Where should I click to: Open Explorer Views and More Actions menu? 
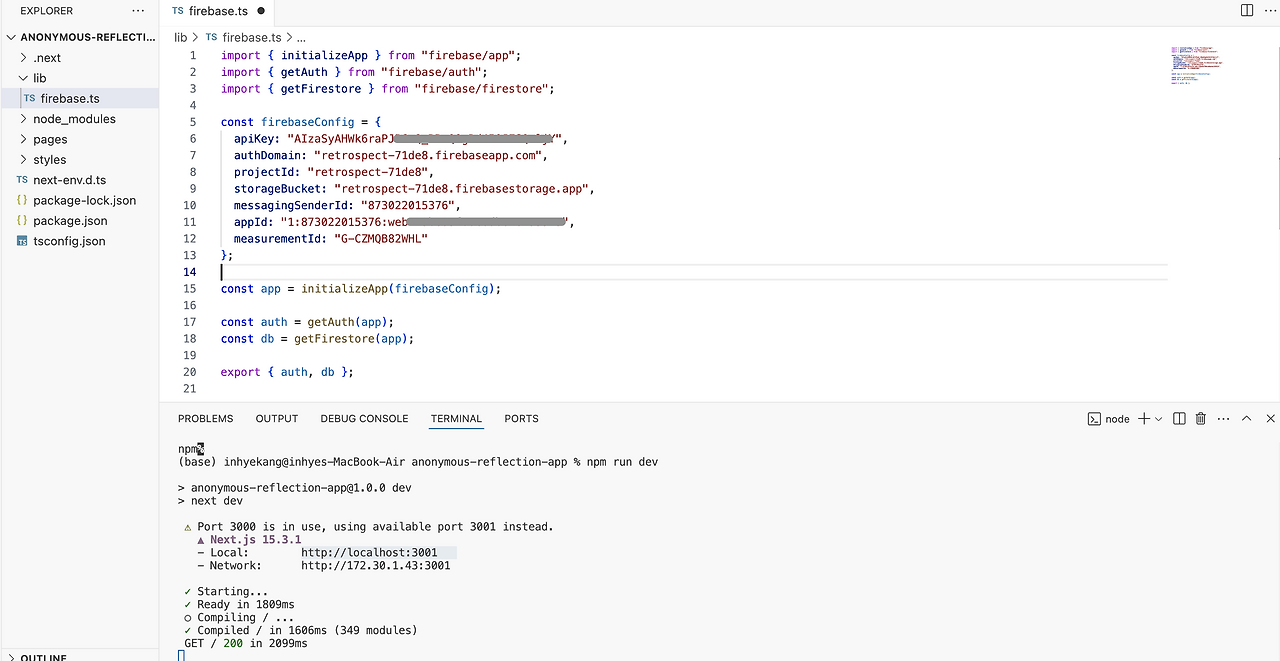[x=138, y=11]
